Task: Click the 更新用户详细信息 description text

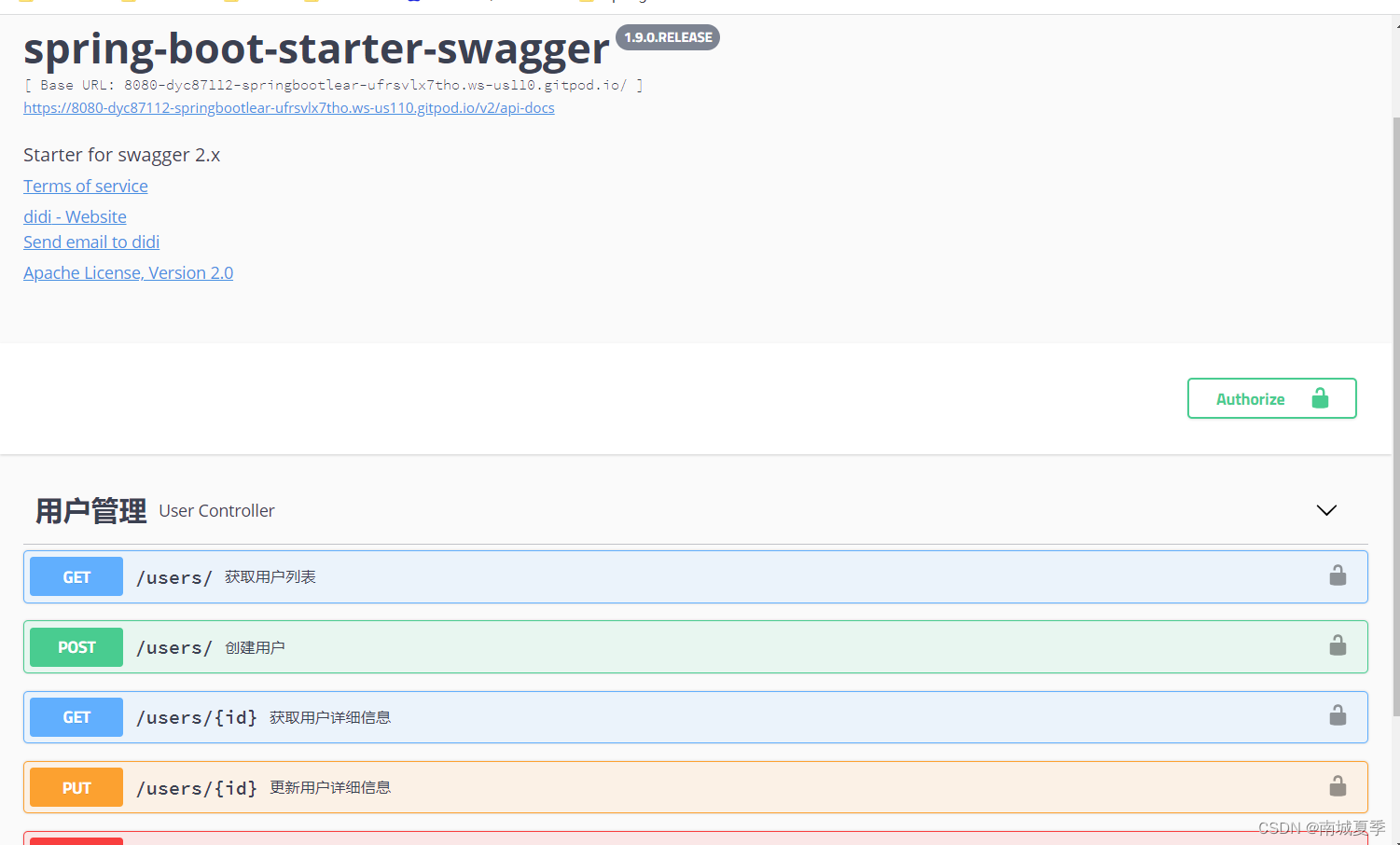Action: pos(330,787)
